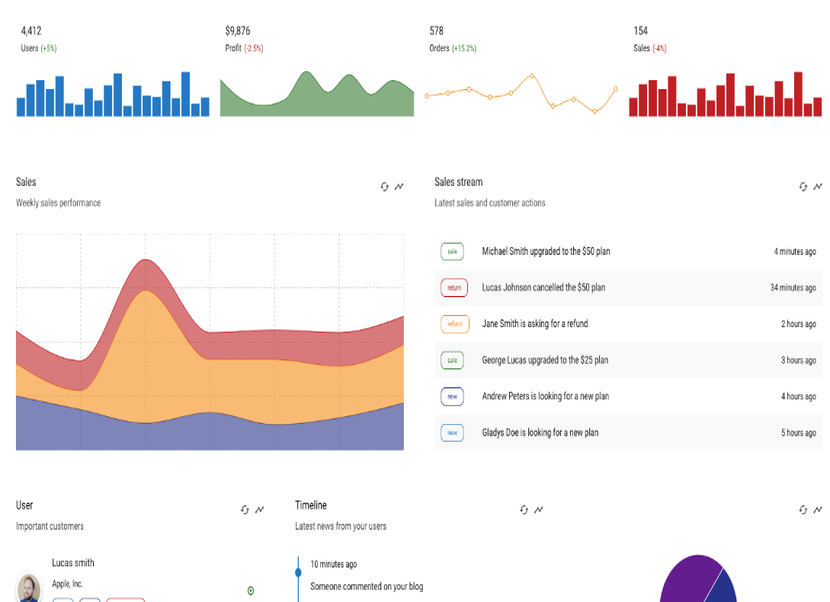Click the blue timeline marker dot
This screenshot has width=830, height=602.
pos(299,572)
